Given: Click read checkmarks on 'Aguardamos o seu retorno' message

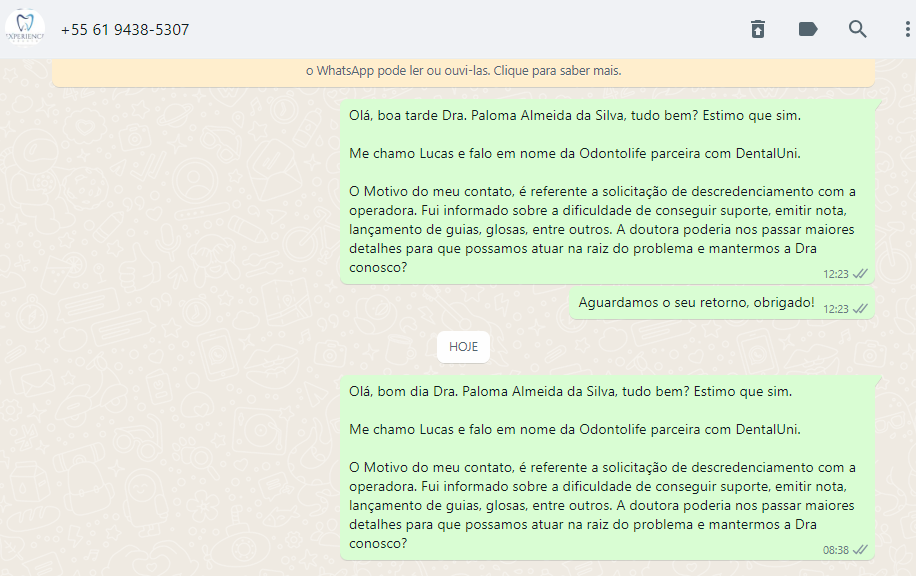Looking at the screenshot, I should (x=861, y=309).
